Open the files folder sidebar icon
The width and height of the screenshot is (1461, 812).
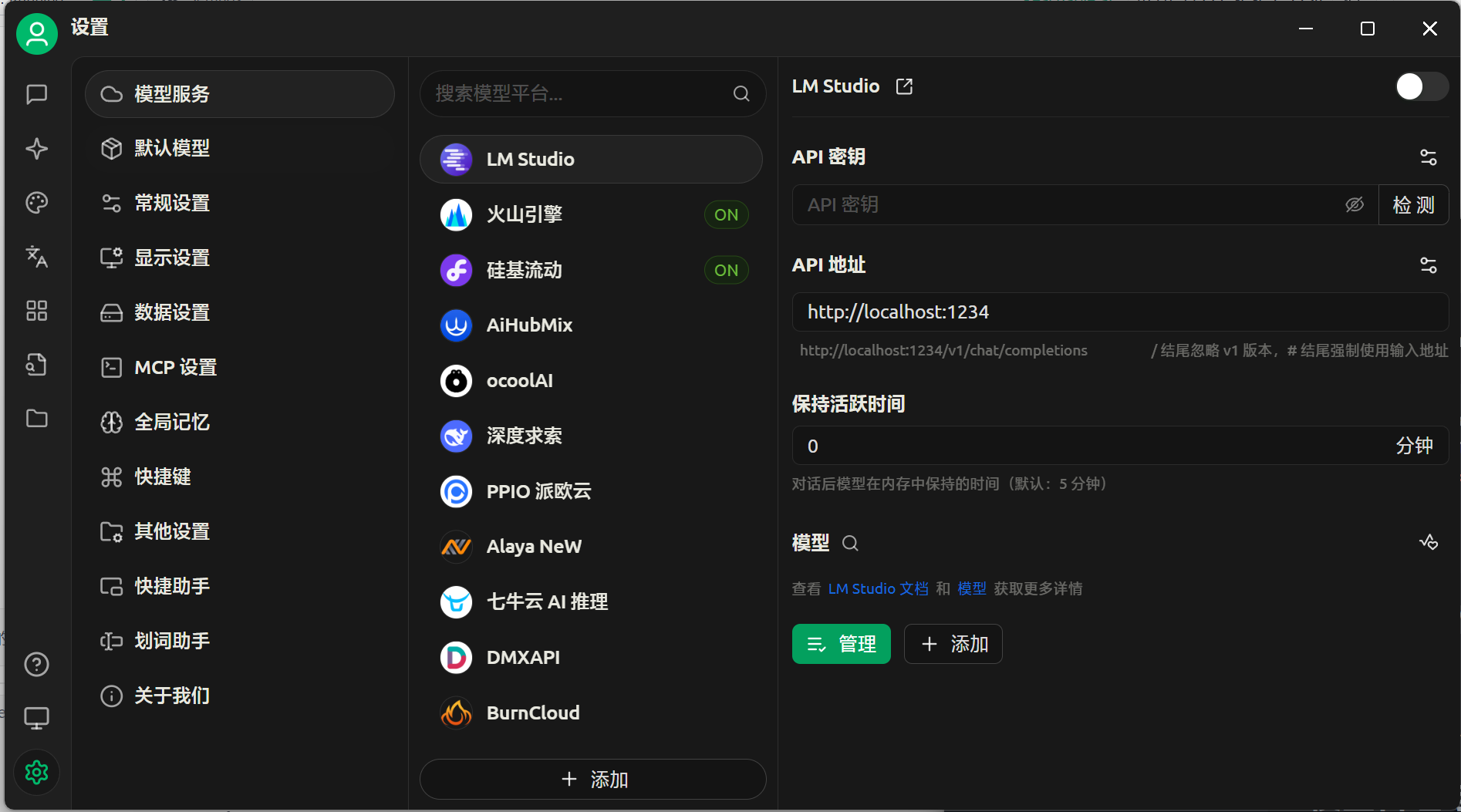(37, 418)
